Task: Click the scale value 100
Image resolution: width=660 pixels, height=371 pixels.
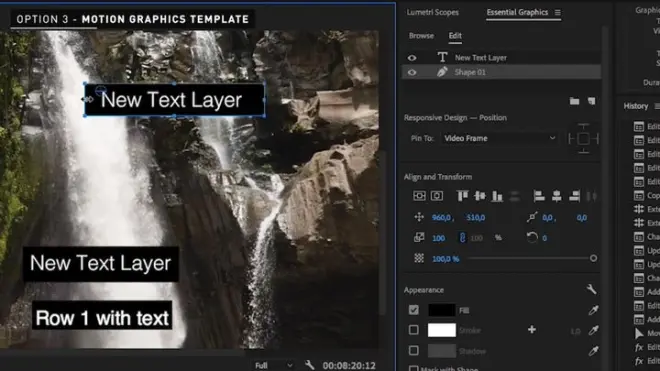Action: [x=439, y=238]
